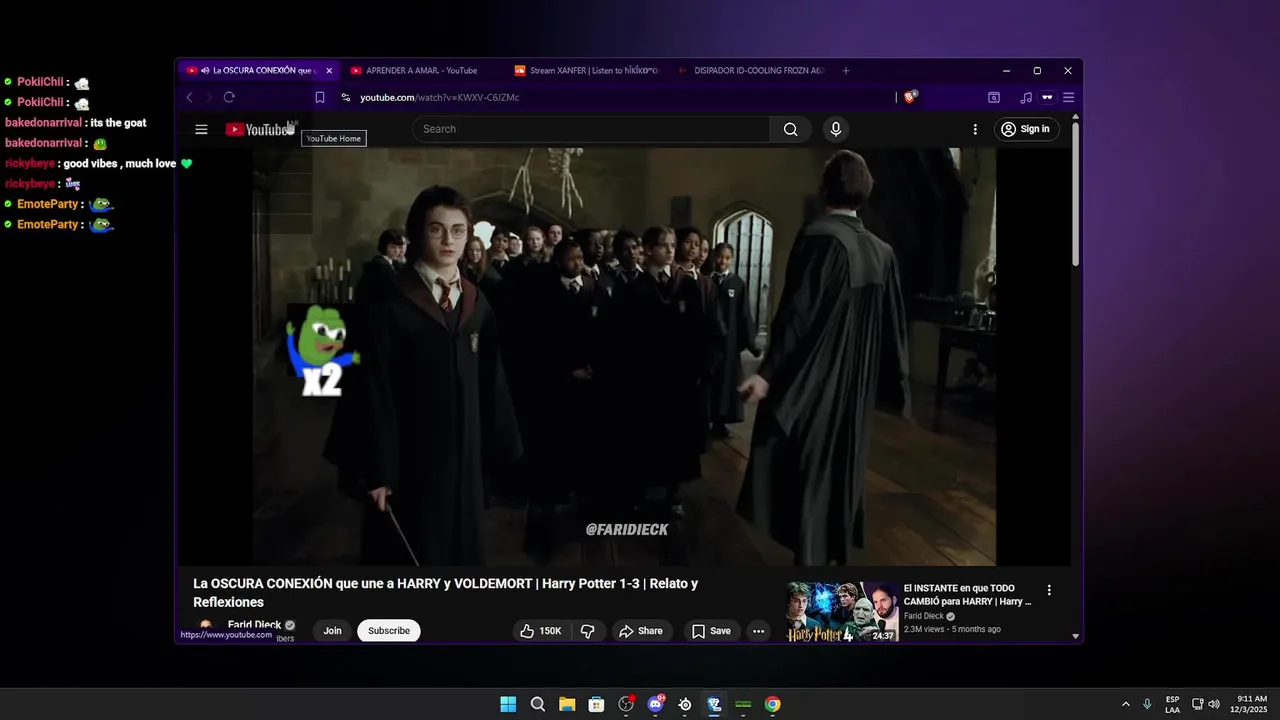
Task: Switch to Stream XANFER SoundCloud tab
Action: point(586,71)
